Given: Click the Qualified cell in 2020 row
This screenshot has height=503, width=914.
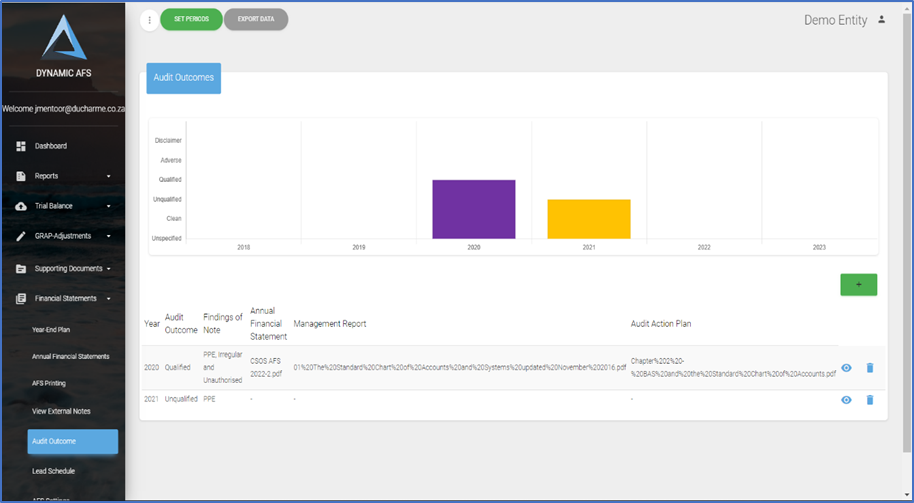Looking at the screenshot, I should point(178,368).
